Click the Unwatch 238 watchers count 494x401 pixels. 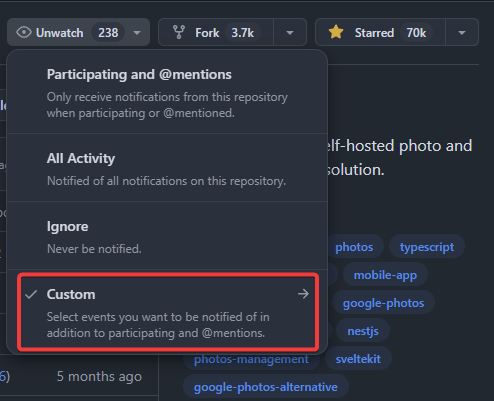pyautogui.click(x=108, y=33)
